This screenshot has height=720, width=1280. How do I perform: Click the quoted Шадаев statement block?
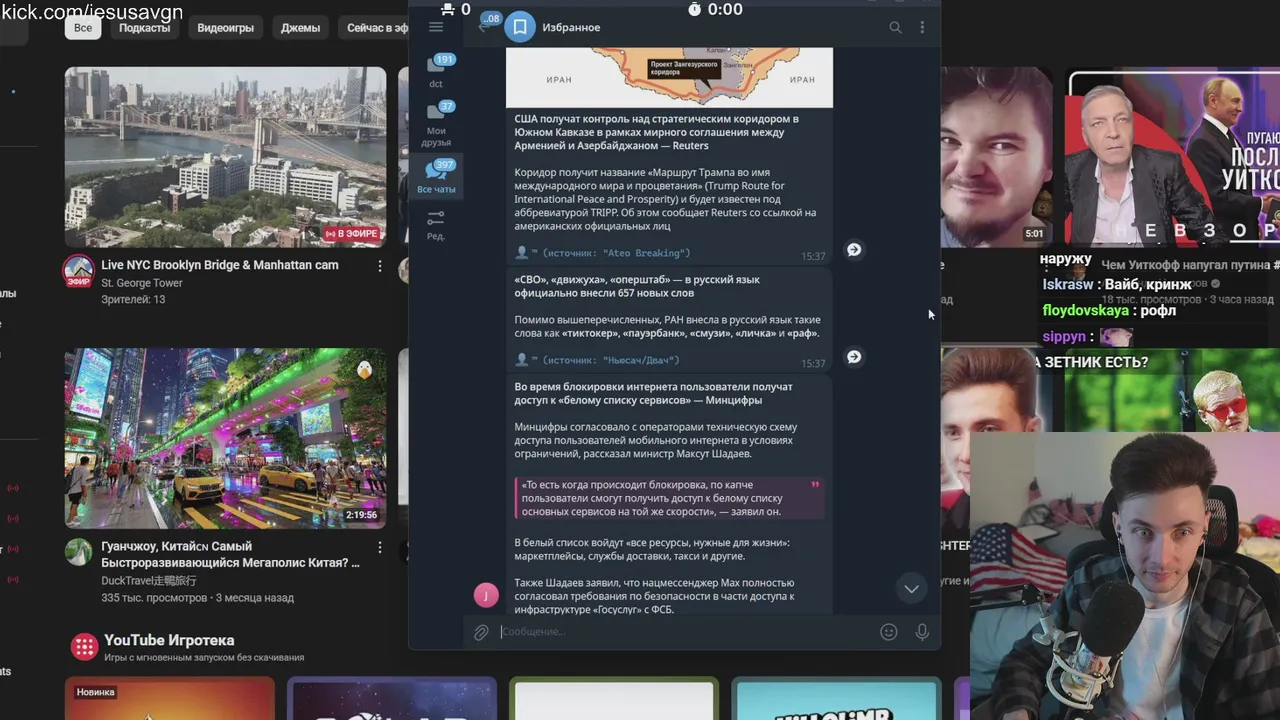point(669,498)
